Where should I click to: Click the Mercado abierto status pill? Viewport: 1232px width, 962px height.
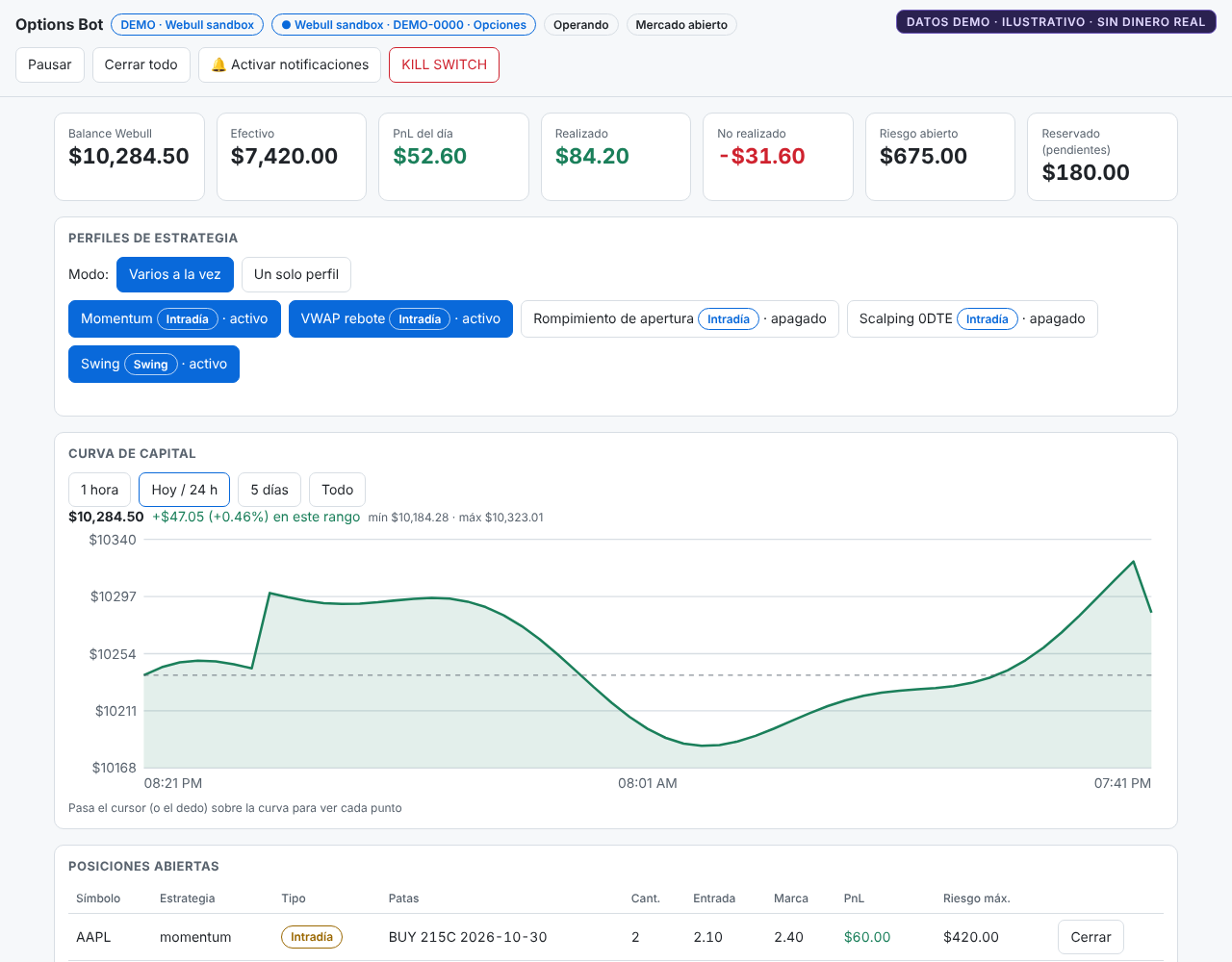[x=681, y=25]
